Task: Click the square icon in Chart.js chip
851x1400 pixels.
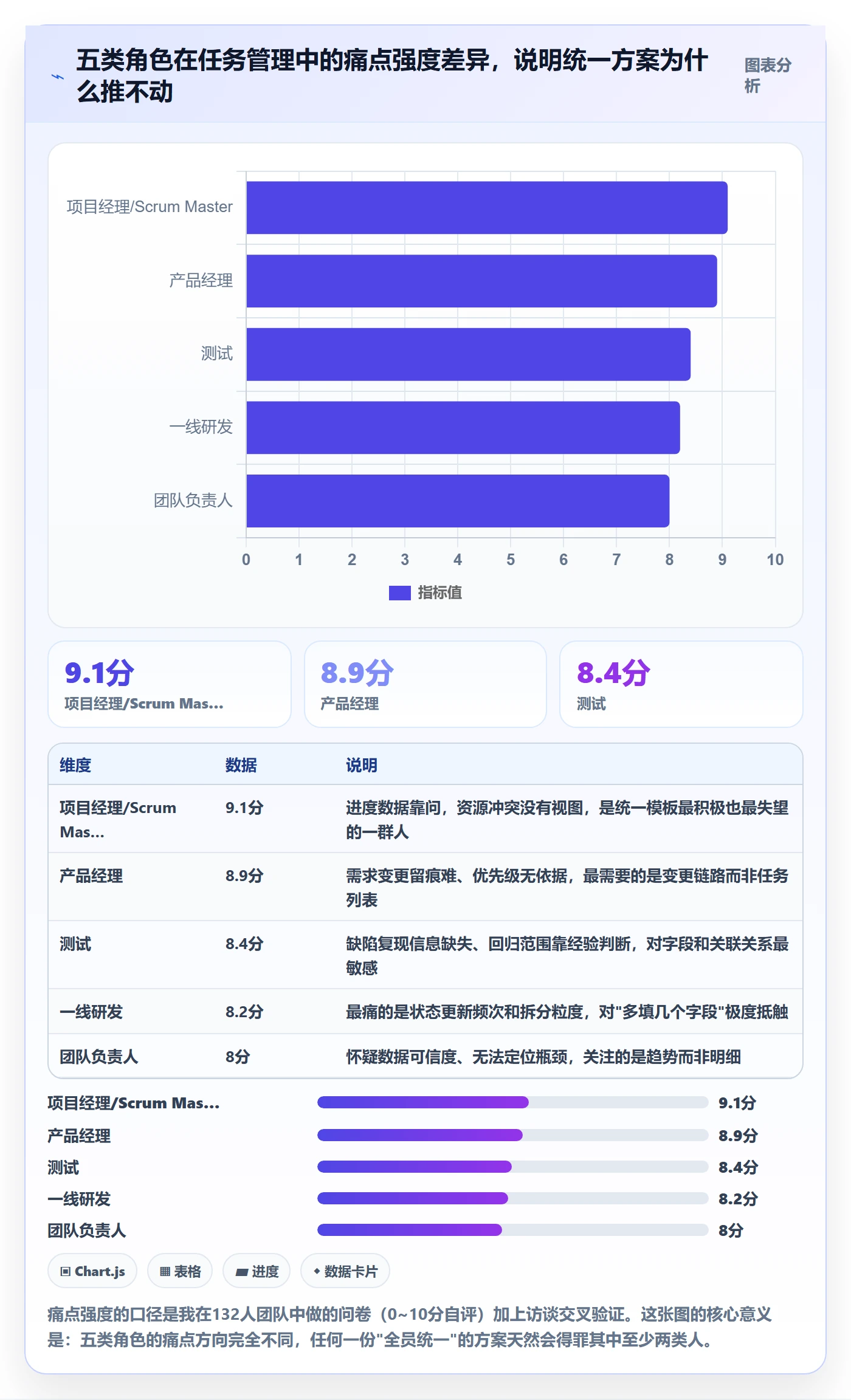Action: point(66,1271)
